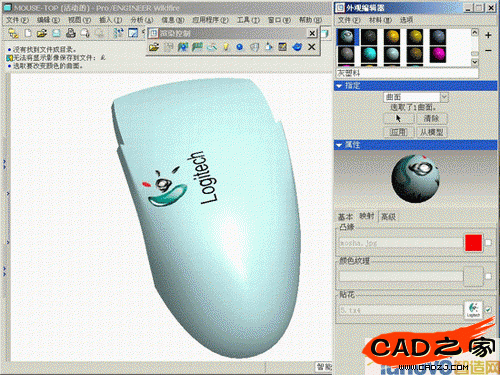Select the magenta material sphere swatch
The width and height of the screenshot is (500, 375).
438,54
